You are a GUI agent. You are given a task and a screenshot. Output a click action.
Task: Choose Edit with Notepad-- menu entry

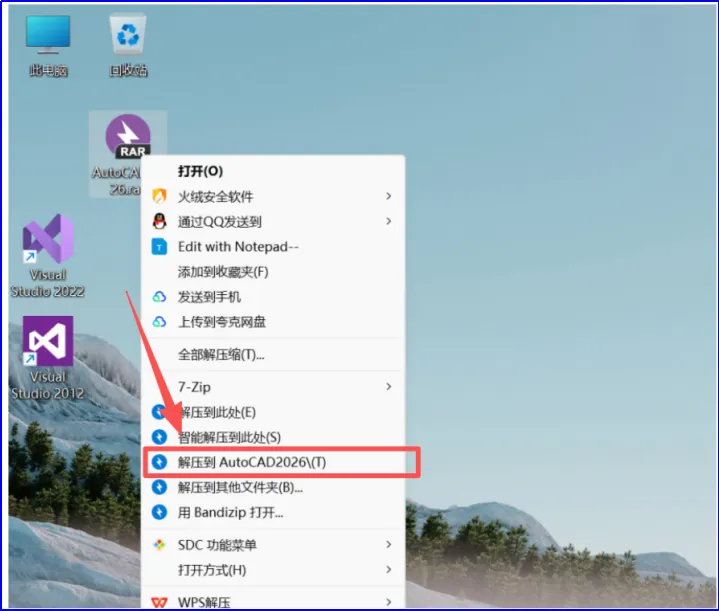[x=273, y=247]
